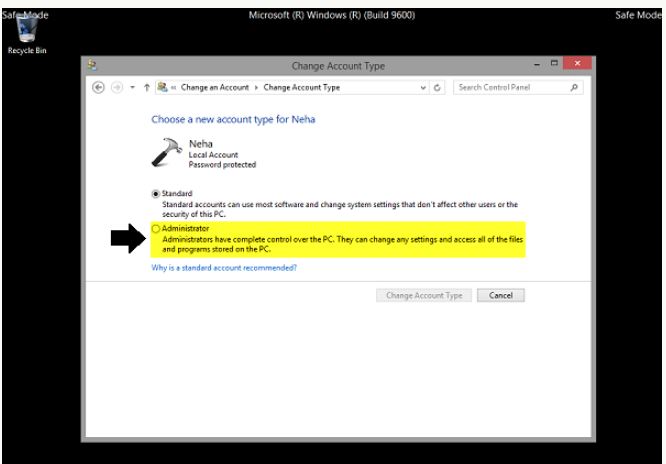Click the breadcrumb separator arrow after Change an Account
Viewport: 666px width, 464px height.
pyautogui.click(x=256, y=88)
